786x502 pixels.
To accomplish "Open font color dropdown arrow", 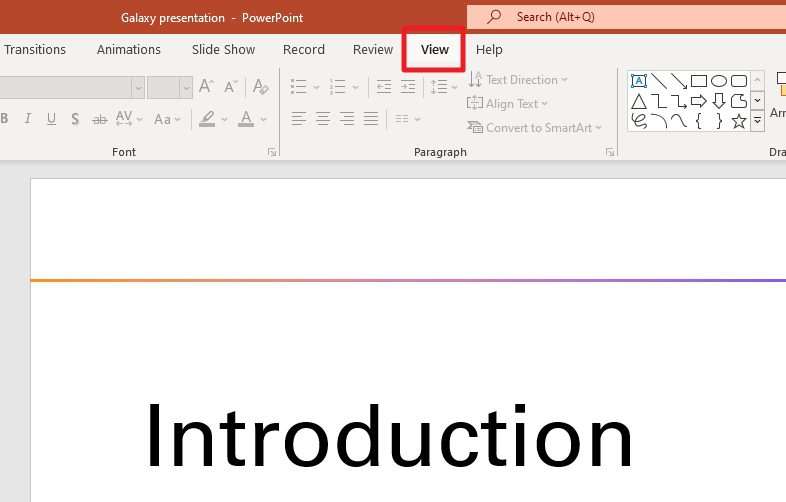I will point(263,119).
